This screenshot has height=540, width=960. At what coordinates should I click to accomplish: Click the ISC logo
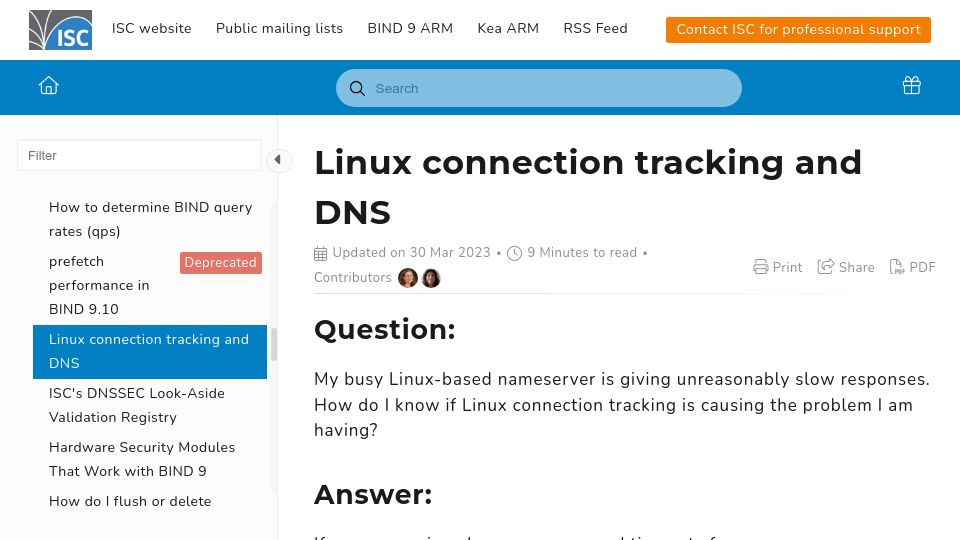pyautogui.click(x=61, y=29)
